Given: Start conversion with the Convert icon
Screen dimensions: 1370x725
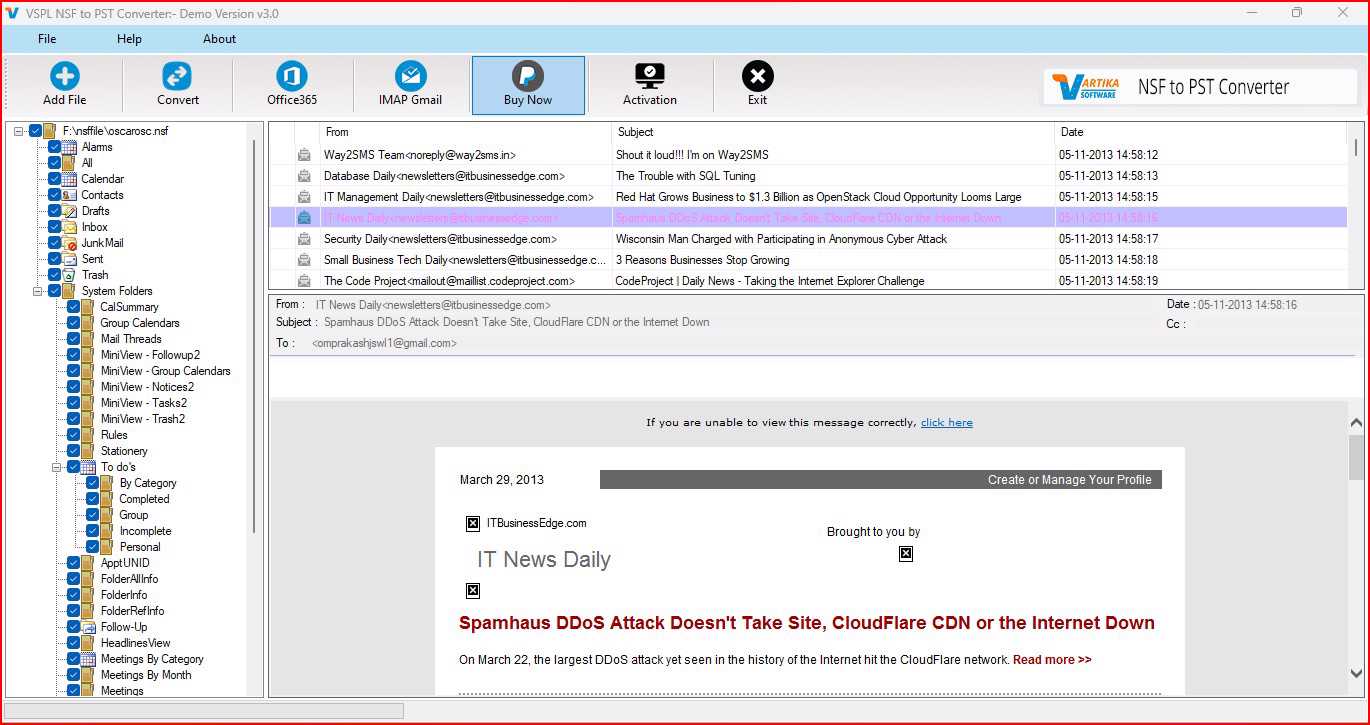Looking at the screenshot, I should click(x=177, y=76).
